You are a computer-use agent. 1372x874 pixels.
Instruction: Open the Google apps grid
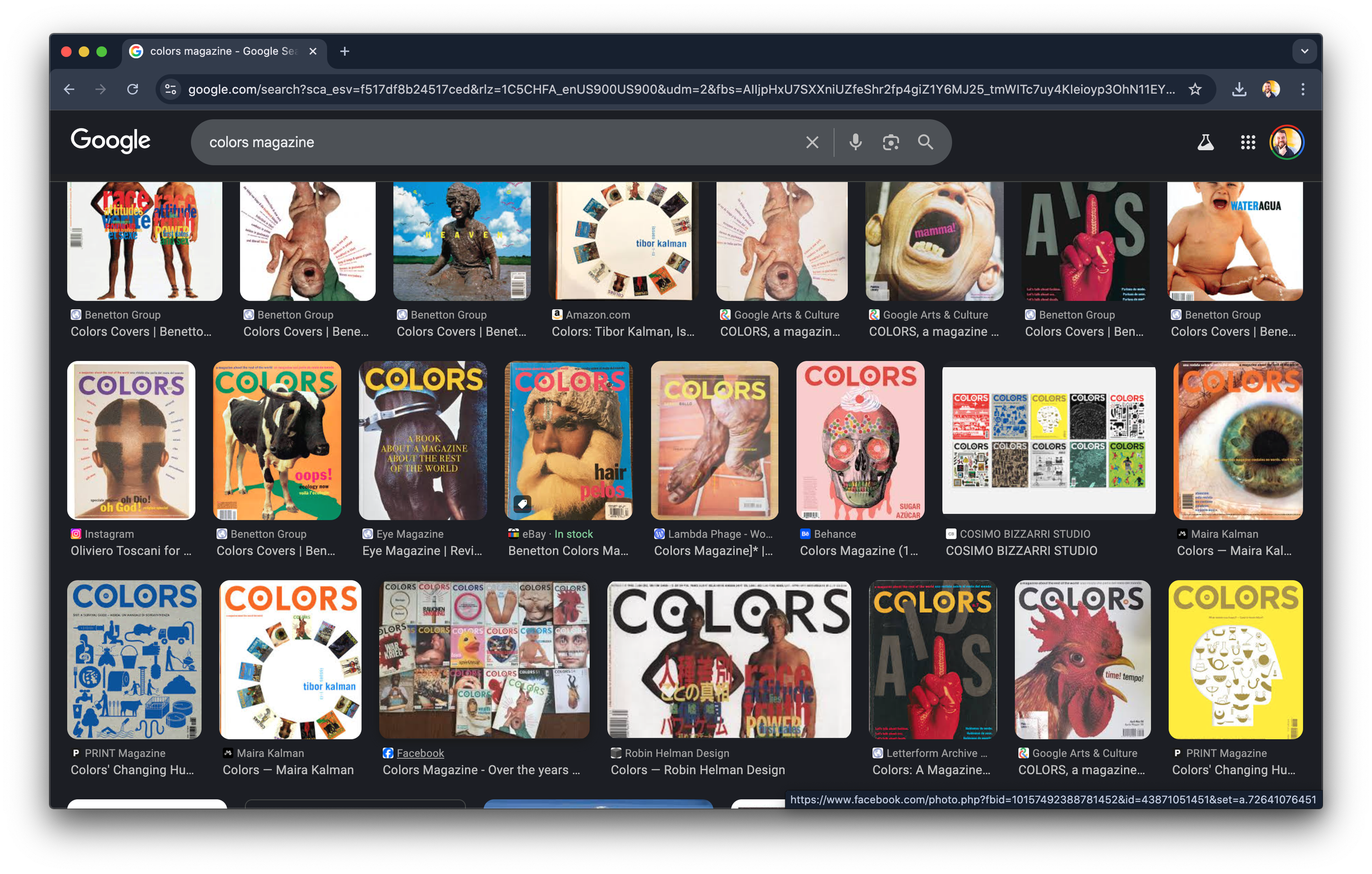pyautogui.click(x=1248, y=142)
